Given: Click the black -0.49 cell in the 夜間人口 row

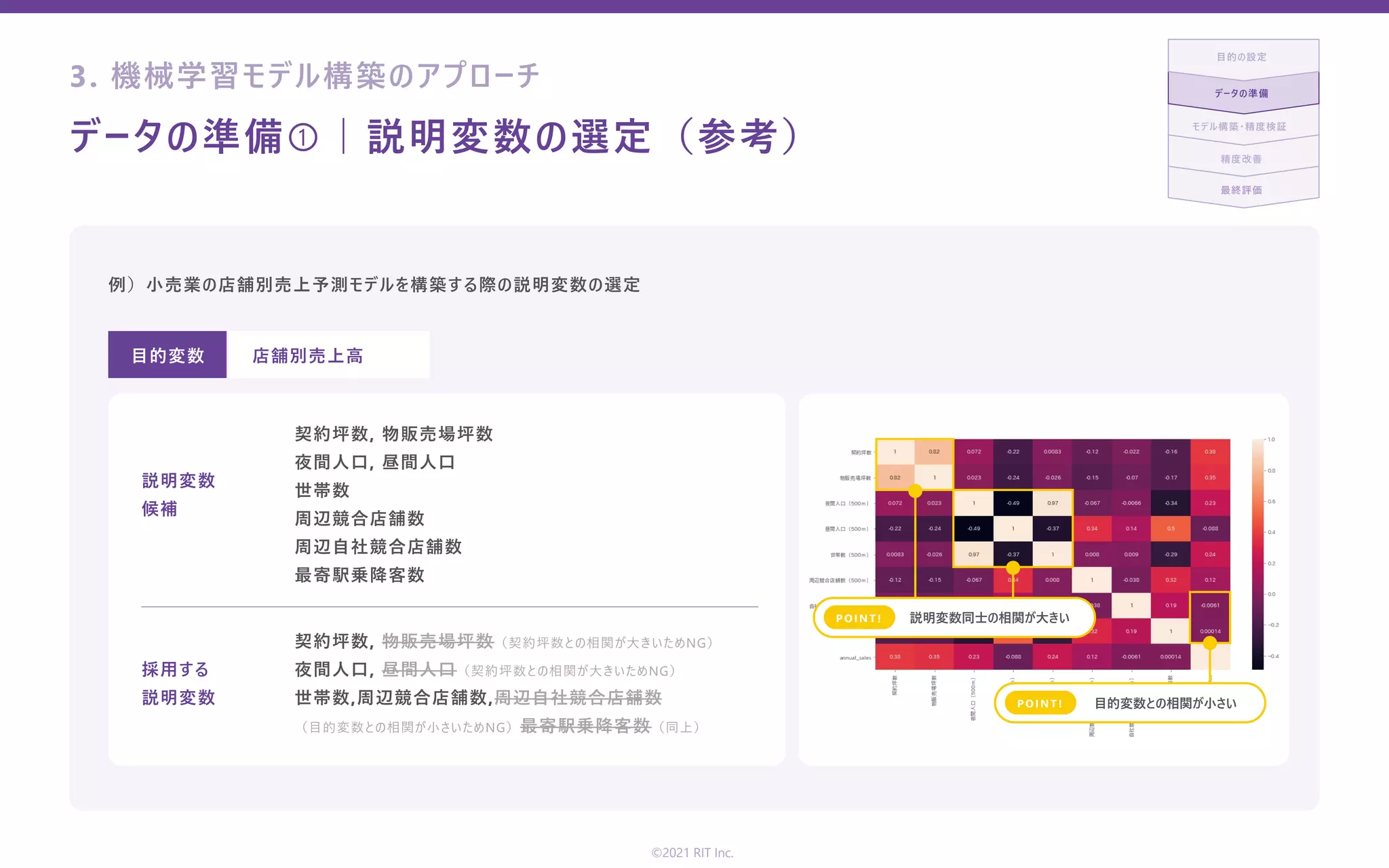Looking at the screenshot, I should (1013, 503).
